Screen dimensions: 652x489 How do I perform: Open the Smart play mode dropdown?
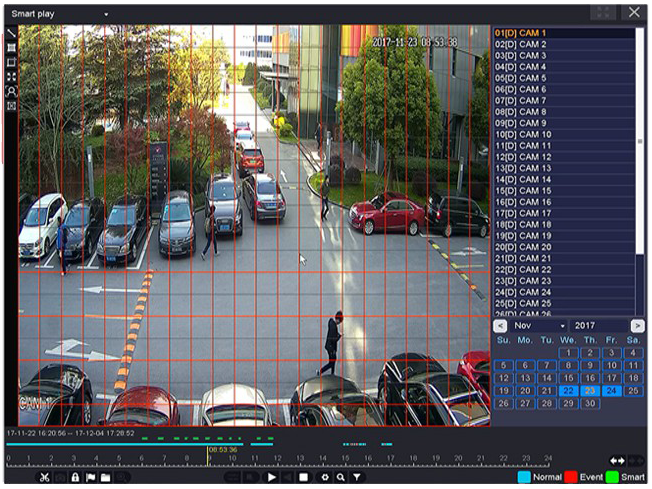60,14
